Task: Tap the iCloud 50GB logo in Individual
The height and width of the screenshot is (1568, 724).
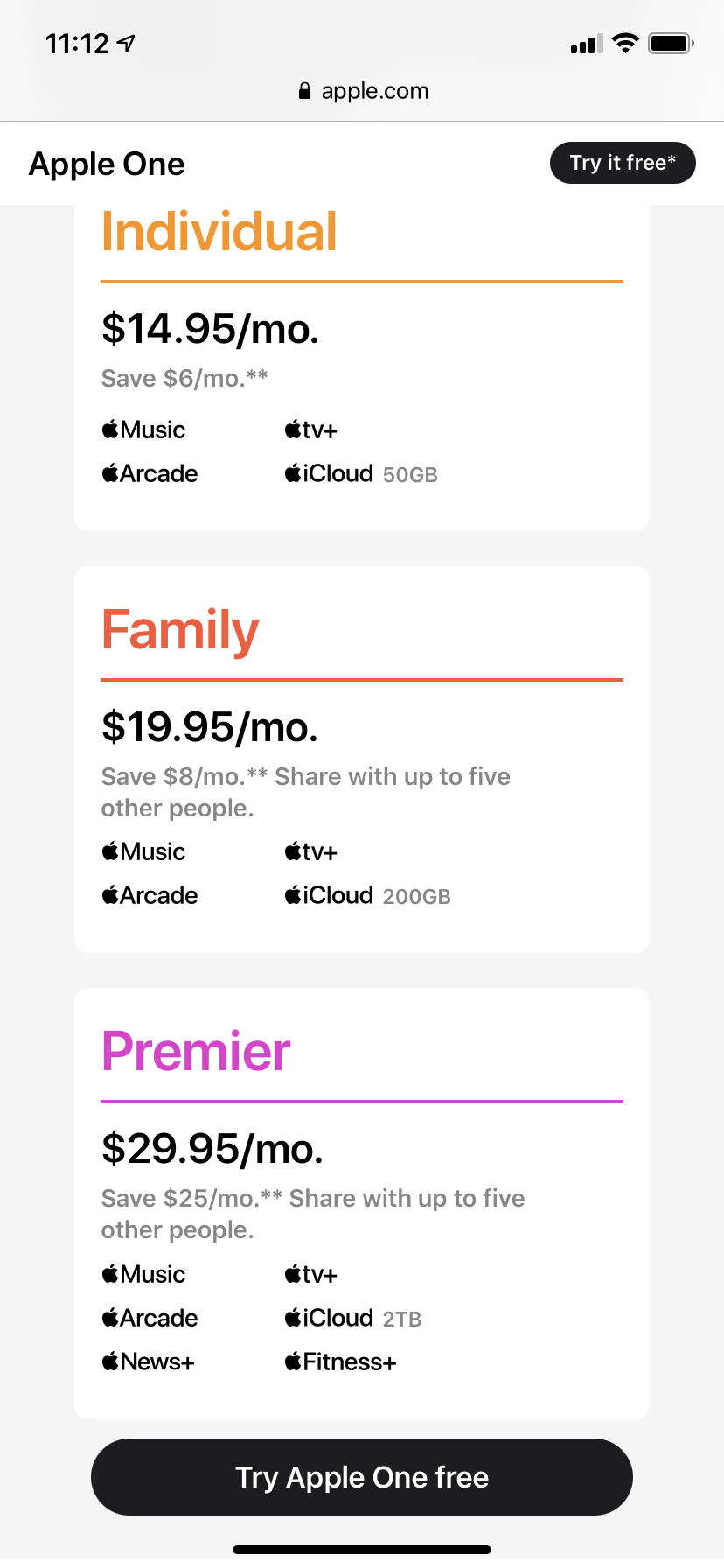Action: click(361, 473)
